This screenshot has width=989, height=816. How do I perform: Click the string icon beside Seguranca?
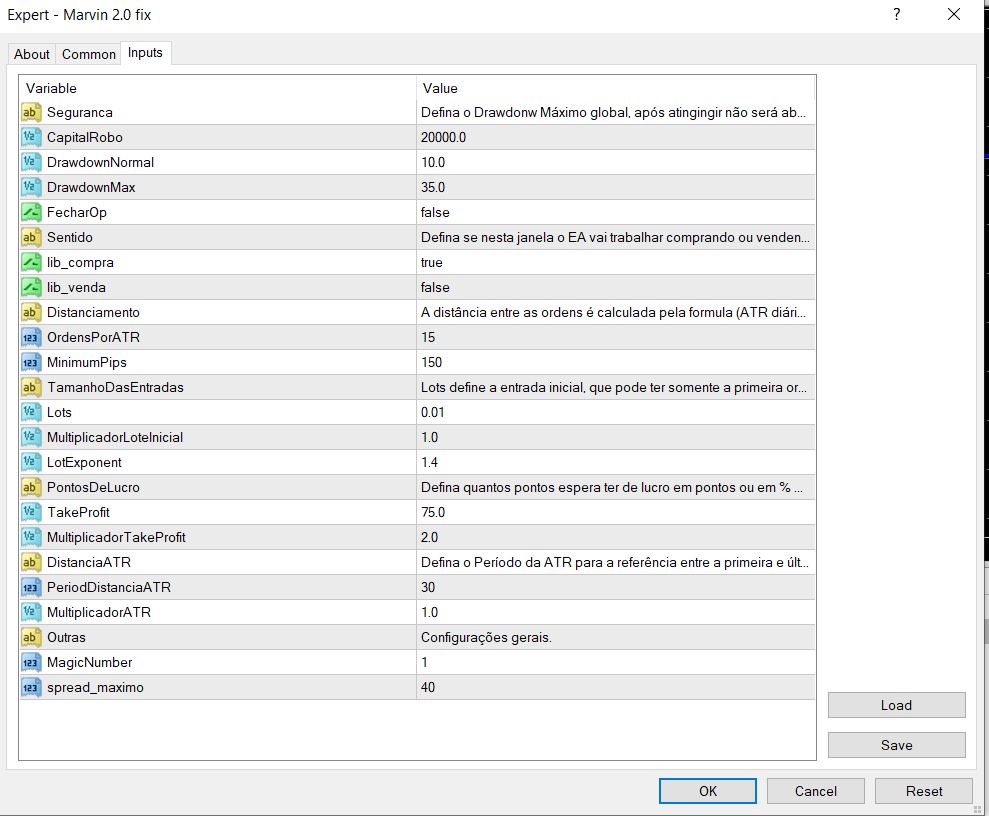pyautogui.click(x=30, y=112)
